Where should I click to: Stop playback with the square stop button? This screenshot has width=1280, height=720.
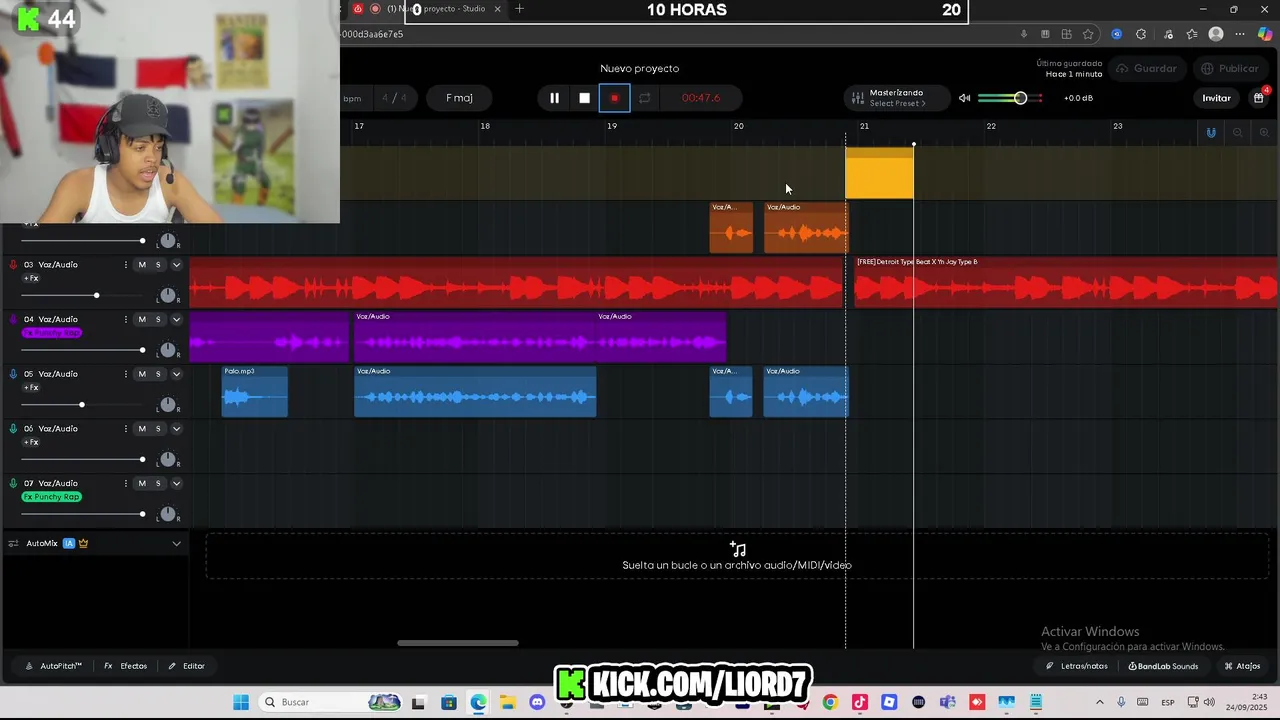[x=585, y=98]
